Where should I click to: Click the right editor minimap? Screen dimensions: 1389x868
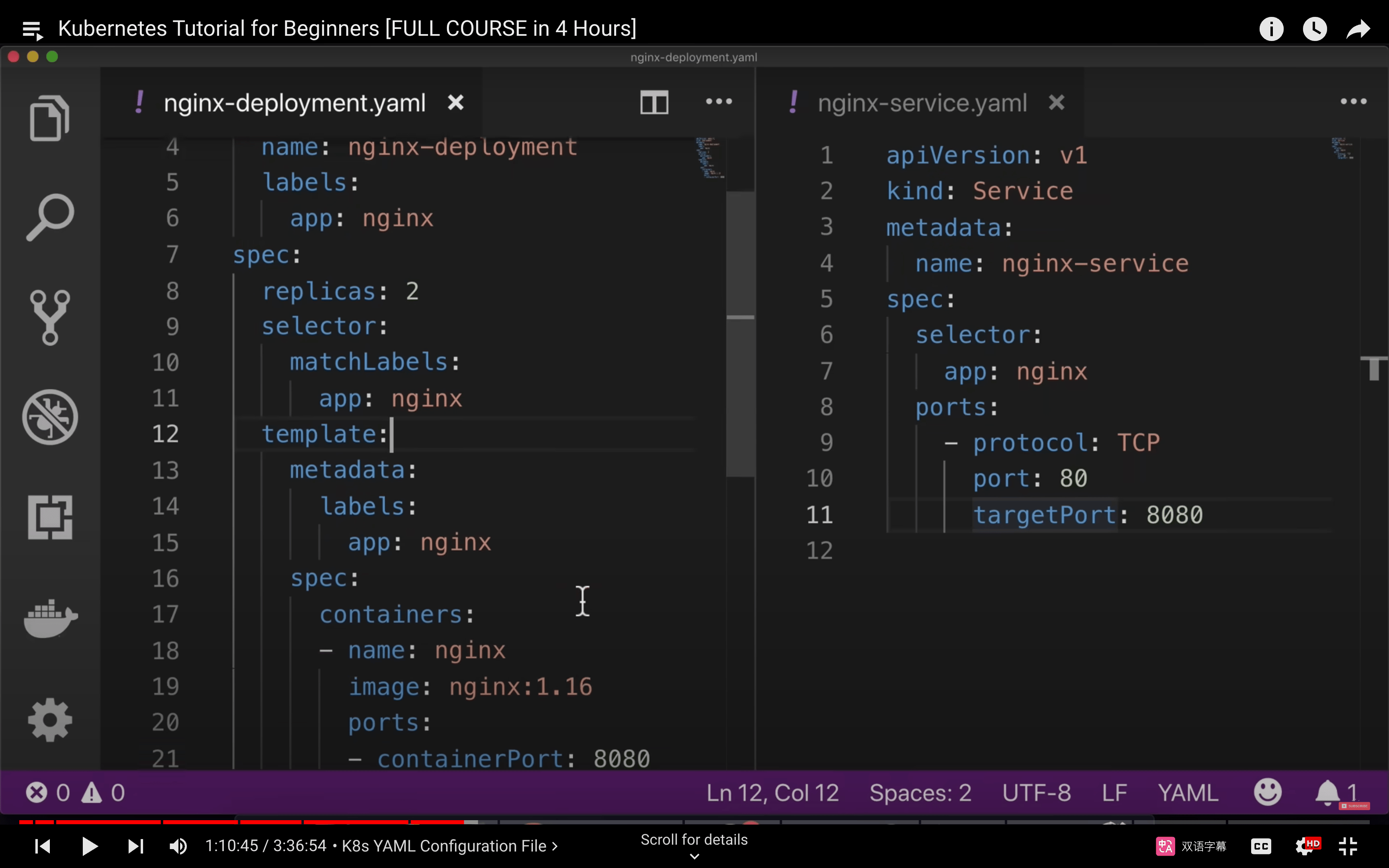click(1342, 148)
